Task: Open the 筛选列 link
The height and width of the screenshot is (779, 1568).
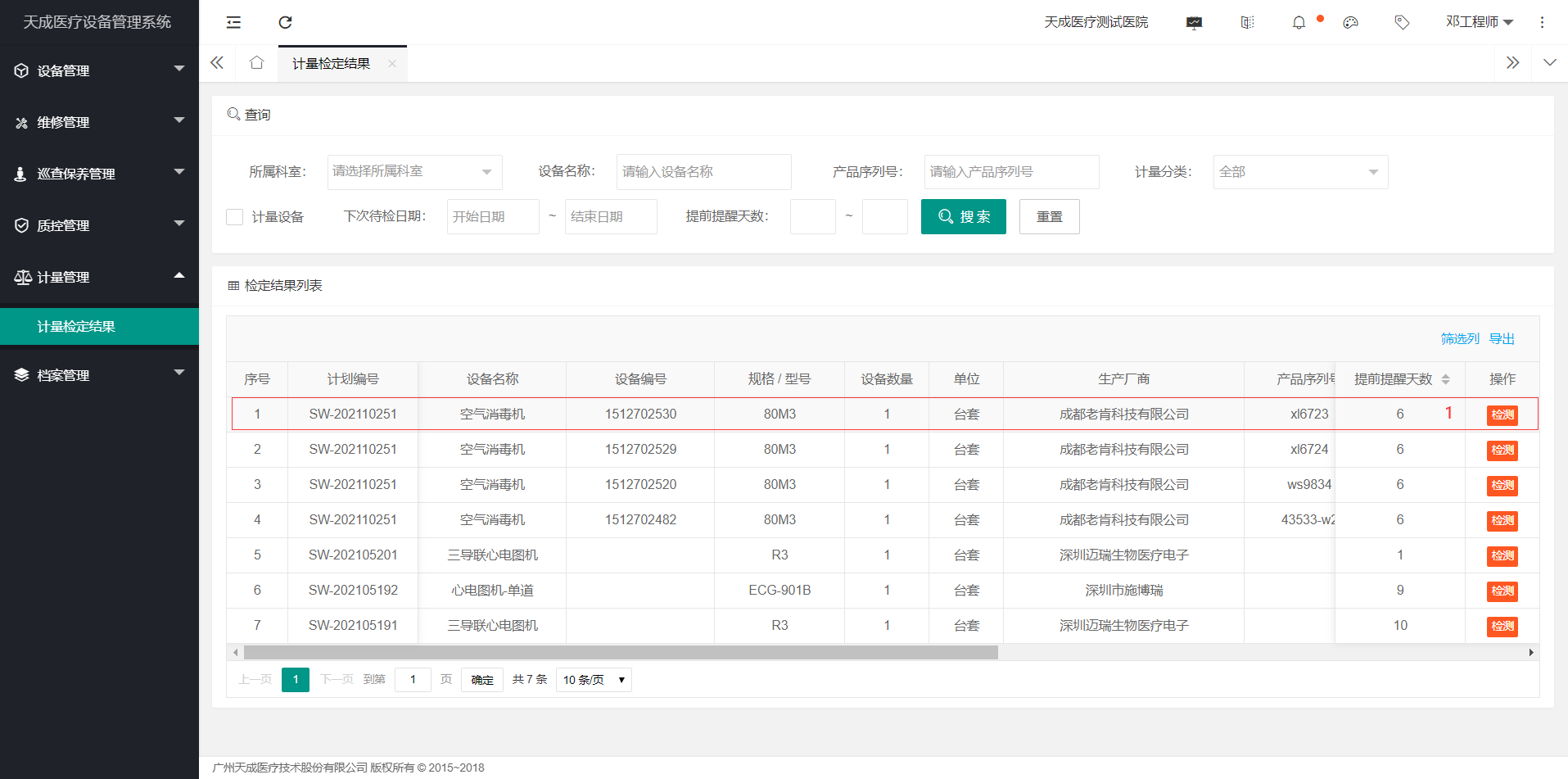Action: [1460, 339]
